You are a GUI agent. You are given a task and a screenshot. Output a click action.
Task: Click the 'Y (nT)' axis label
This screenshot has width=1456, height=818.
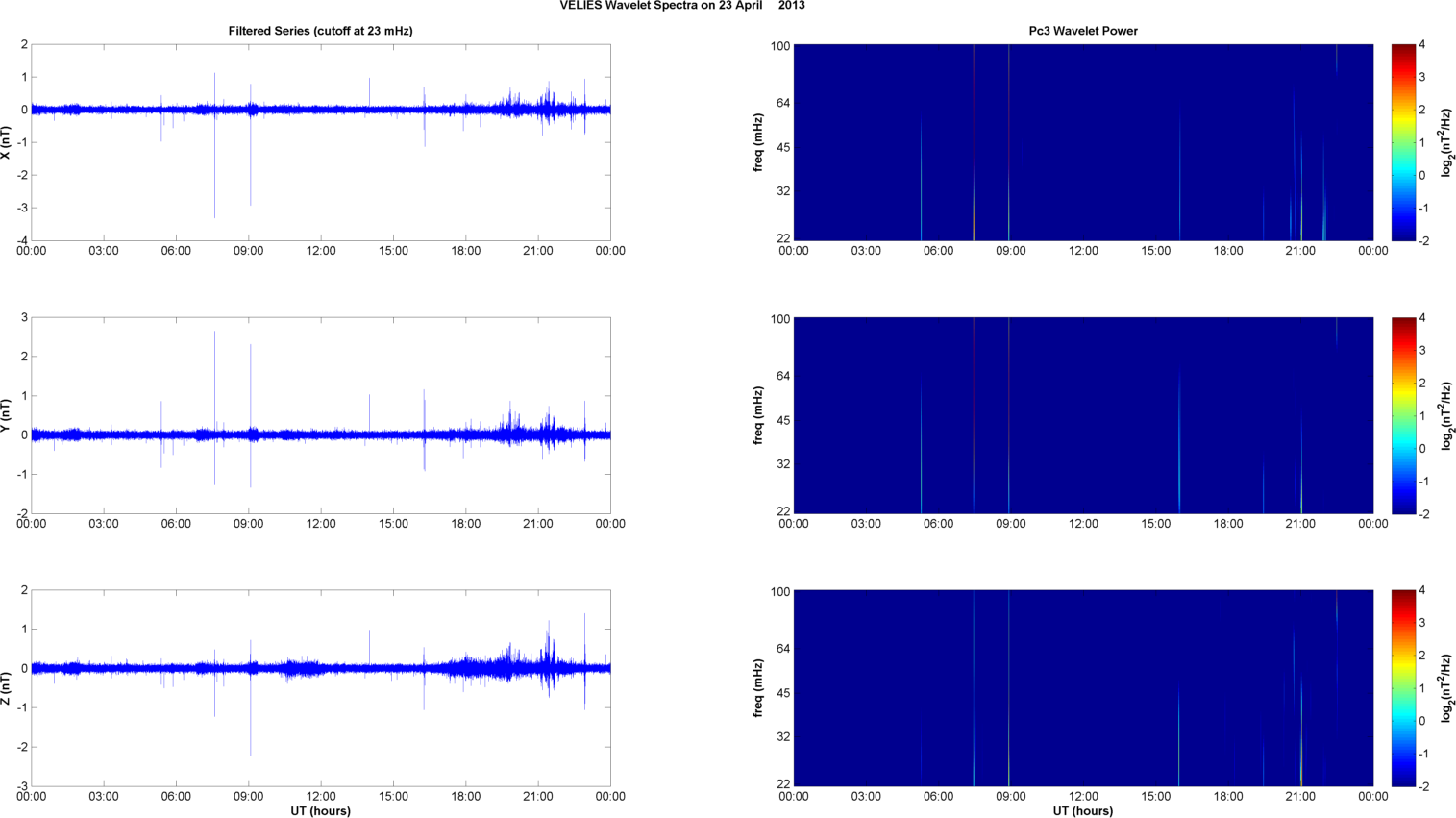point(6,415)
